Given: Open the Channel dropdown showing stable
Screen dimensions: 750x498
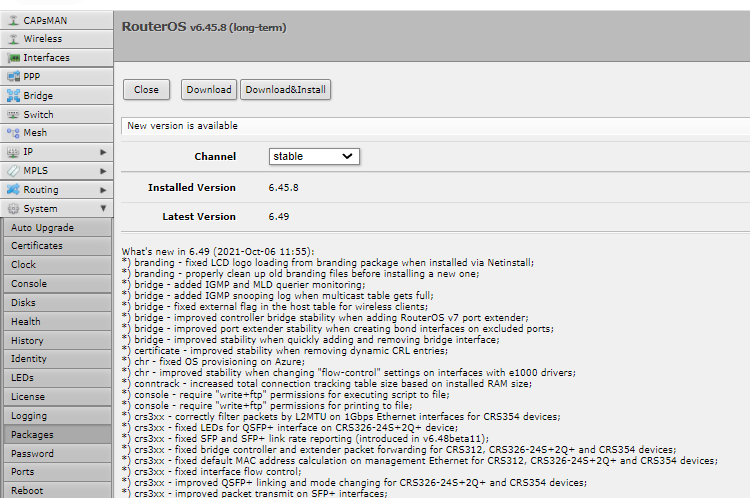Looking at the screenshot, I should pyautogui.click(x=314, y=156).
